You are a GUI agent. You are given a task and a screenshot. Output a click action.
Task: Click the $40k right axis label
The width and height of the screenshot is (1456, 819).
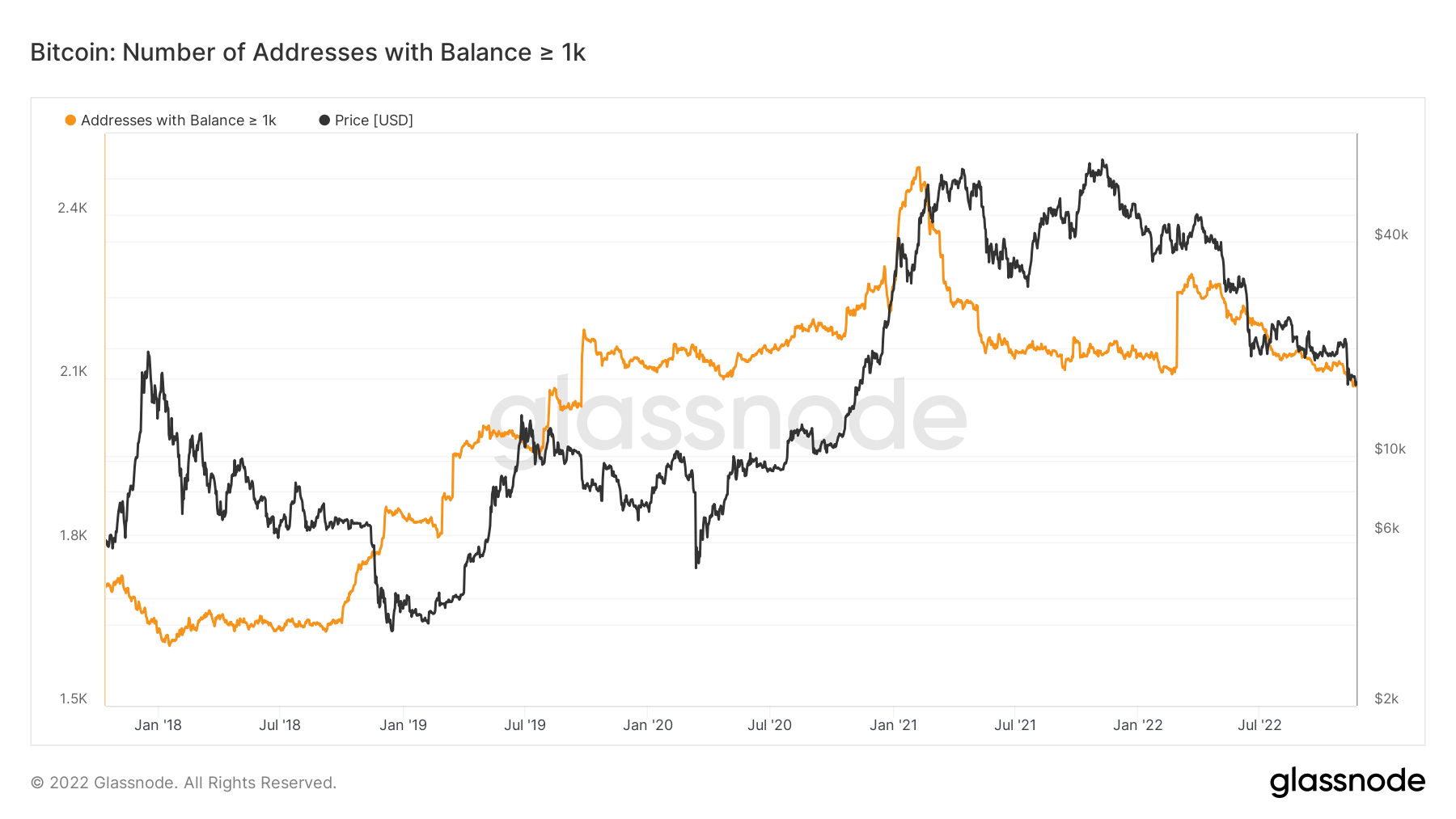(x=1390, y=234)
